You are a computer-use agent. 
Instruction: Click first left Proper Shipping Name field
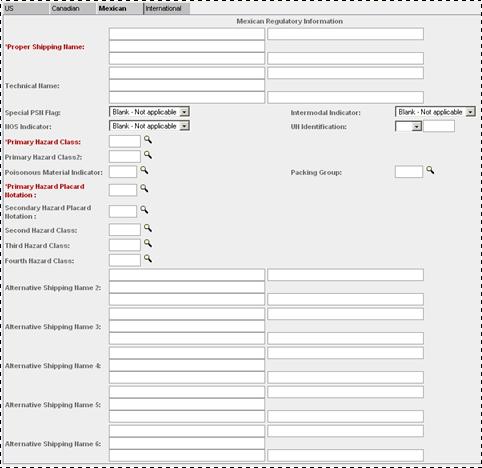(x=187, y=34)
